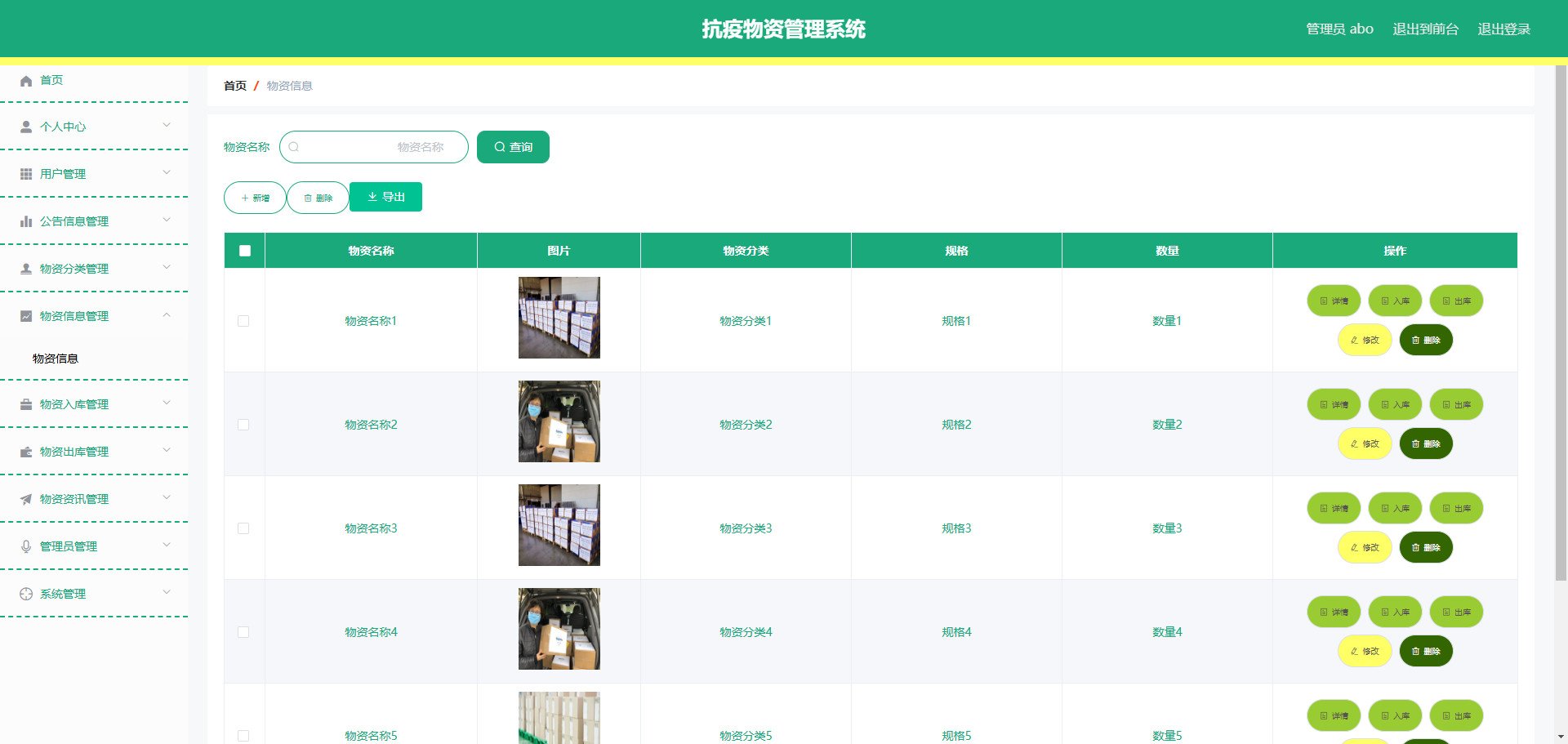Click 退出登录 in the header
This screenshot has width=1568, height=744.
[x=1503, y=29]
